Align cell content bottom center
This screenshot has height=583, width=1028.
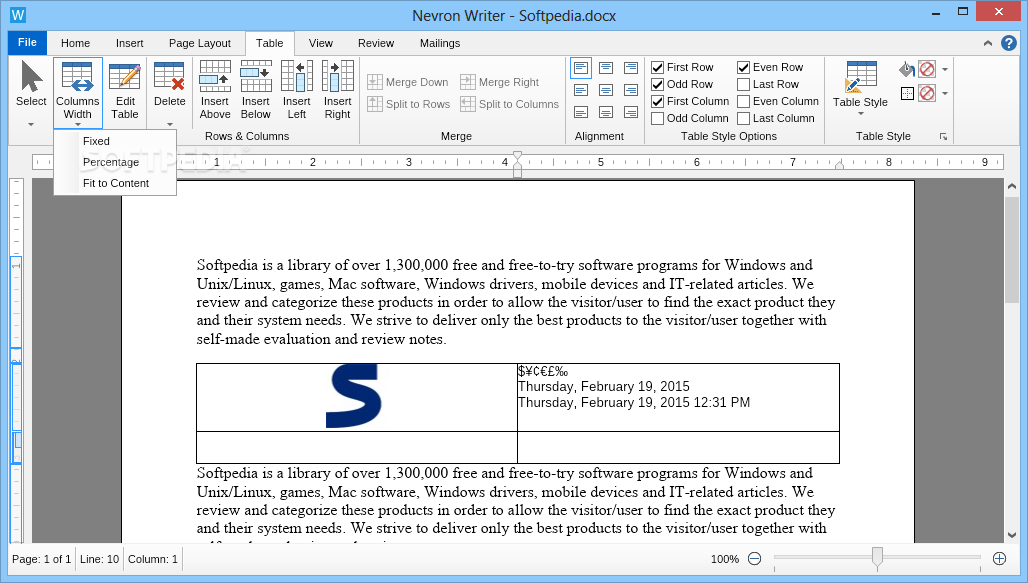[606, 112]
